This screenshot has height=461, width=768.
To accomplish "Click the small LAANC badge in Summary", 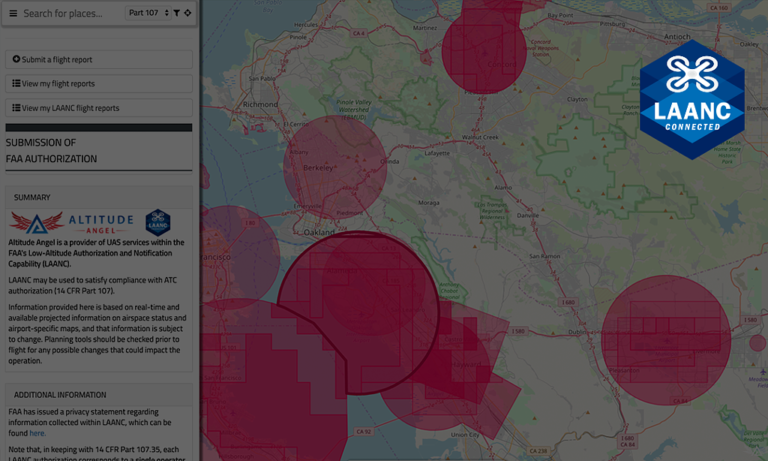I will click(158, 222).
